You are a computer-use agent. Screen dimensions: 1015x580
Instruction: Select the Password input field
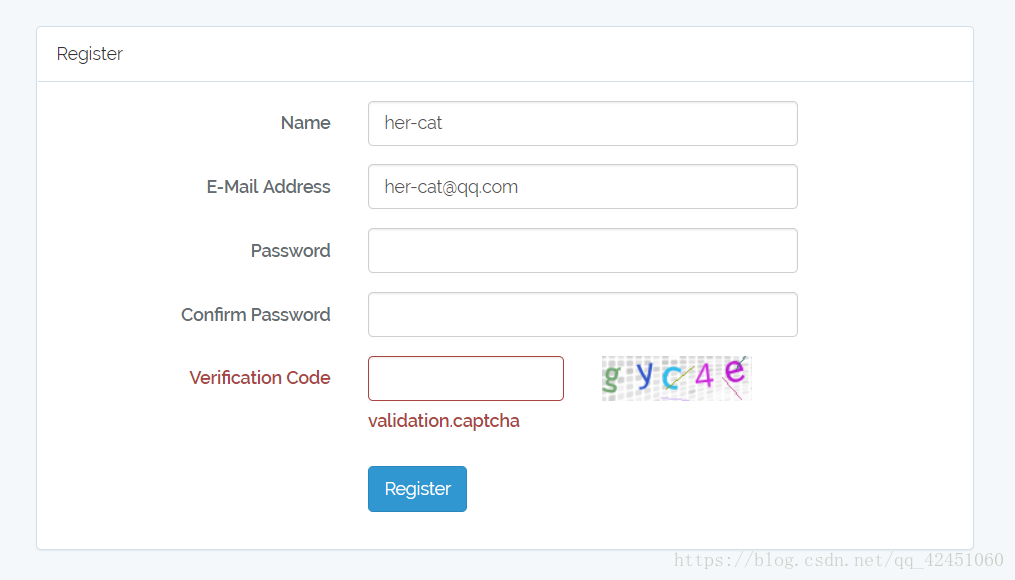(x=583, y=251)
